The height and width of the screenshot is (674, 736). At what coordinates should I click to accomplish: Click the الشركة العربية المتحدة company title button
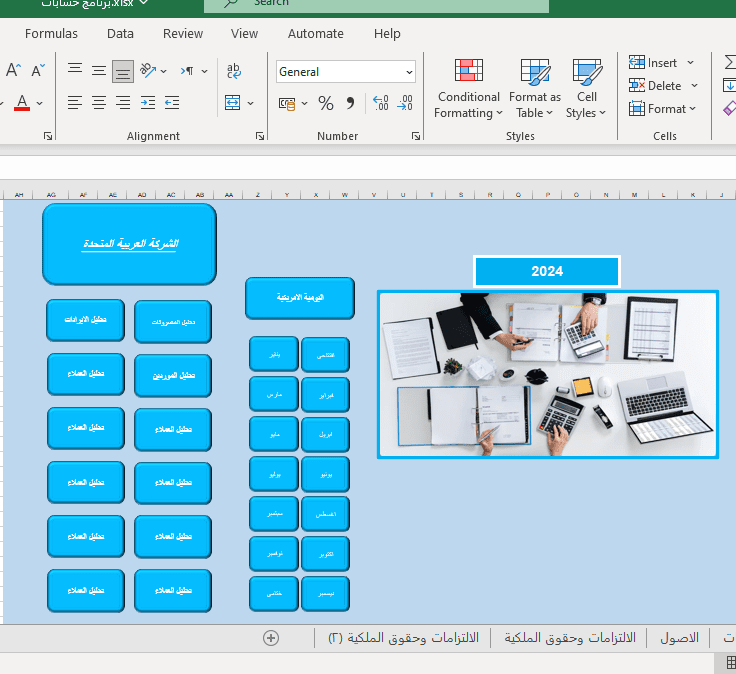130,244
